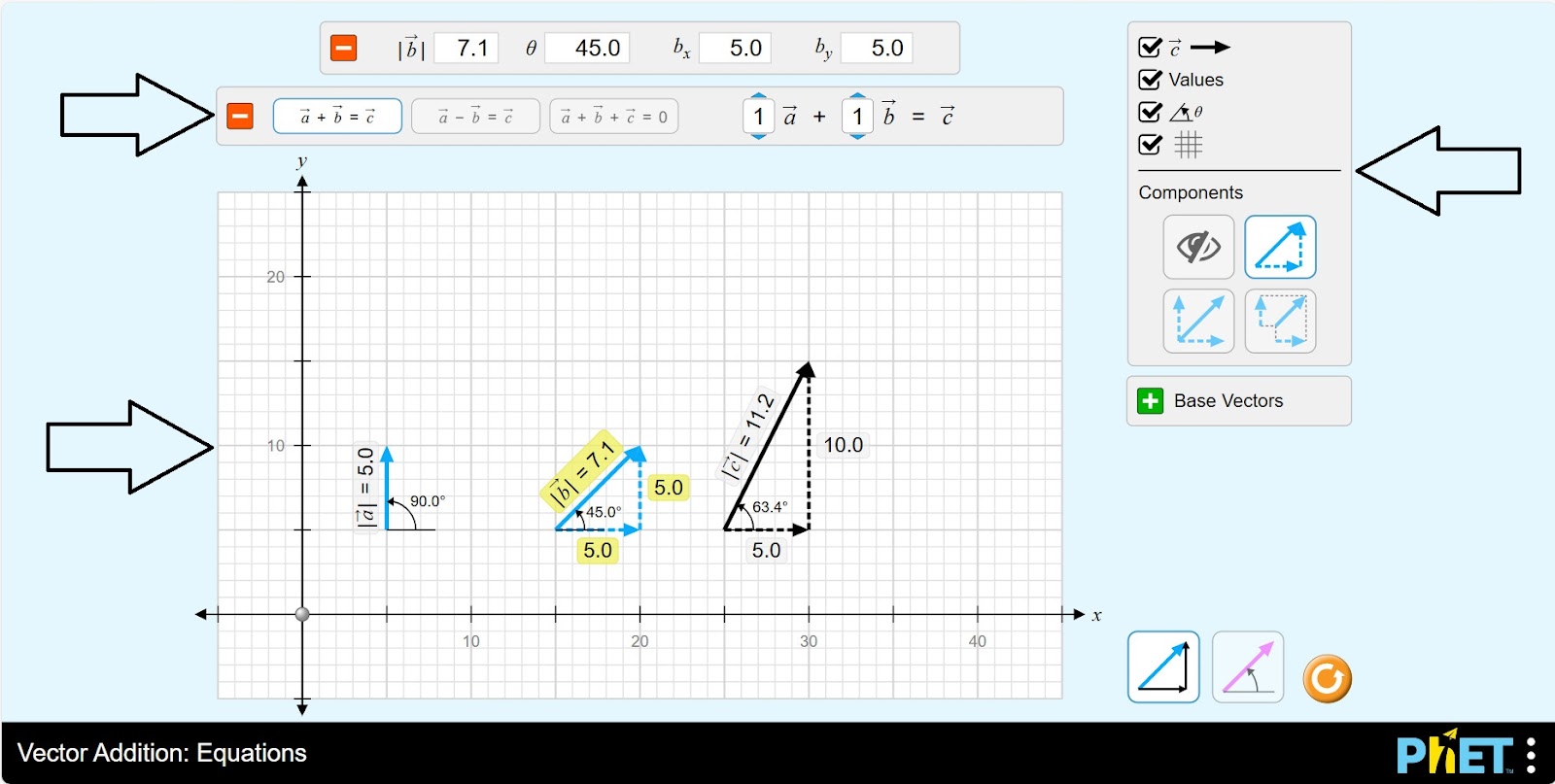
Task: Decrease the coefficient of vector b
Action: tap(857, 137)
